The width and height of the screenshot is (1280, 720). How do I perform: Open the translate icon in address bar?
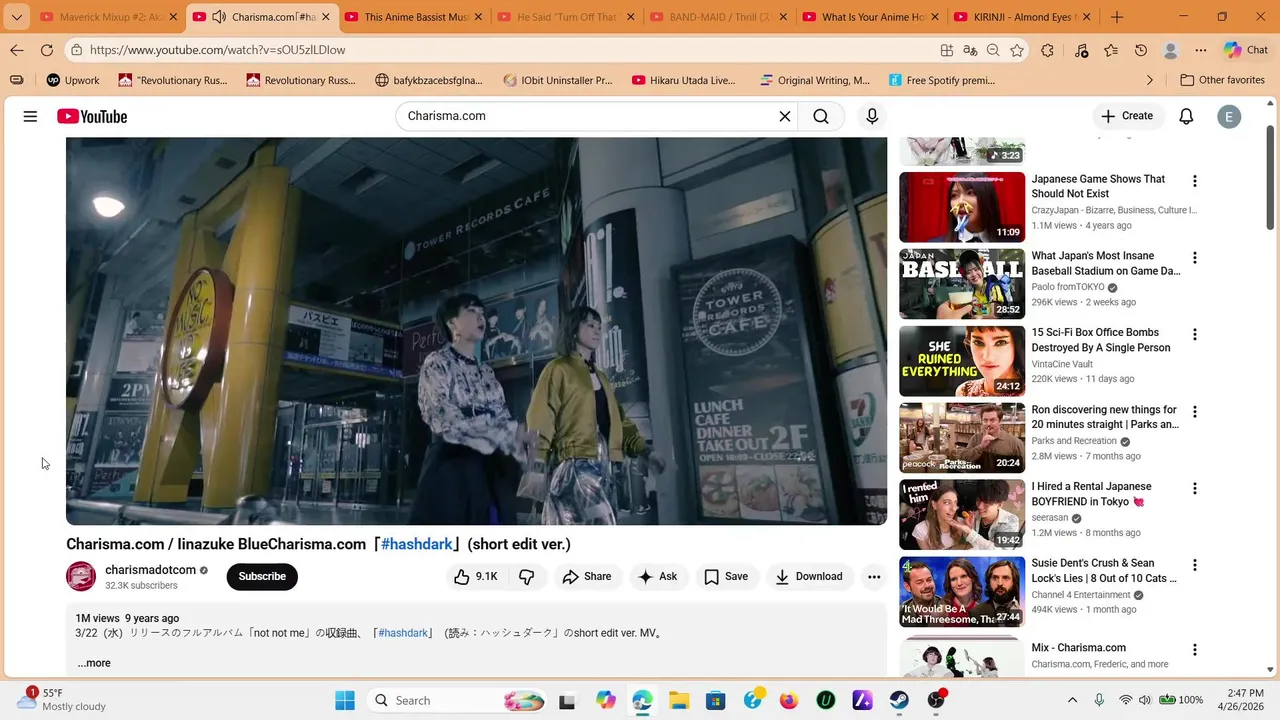[970, 50]
